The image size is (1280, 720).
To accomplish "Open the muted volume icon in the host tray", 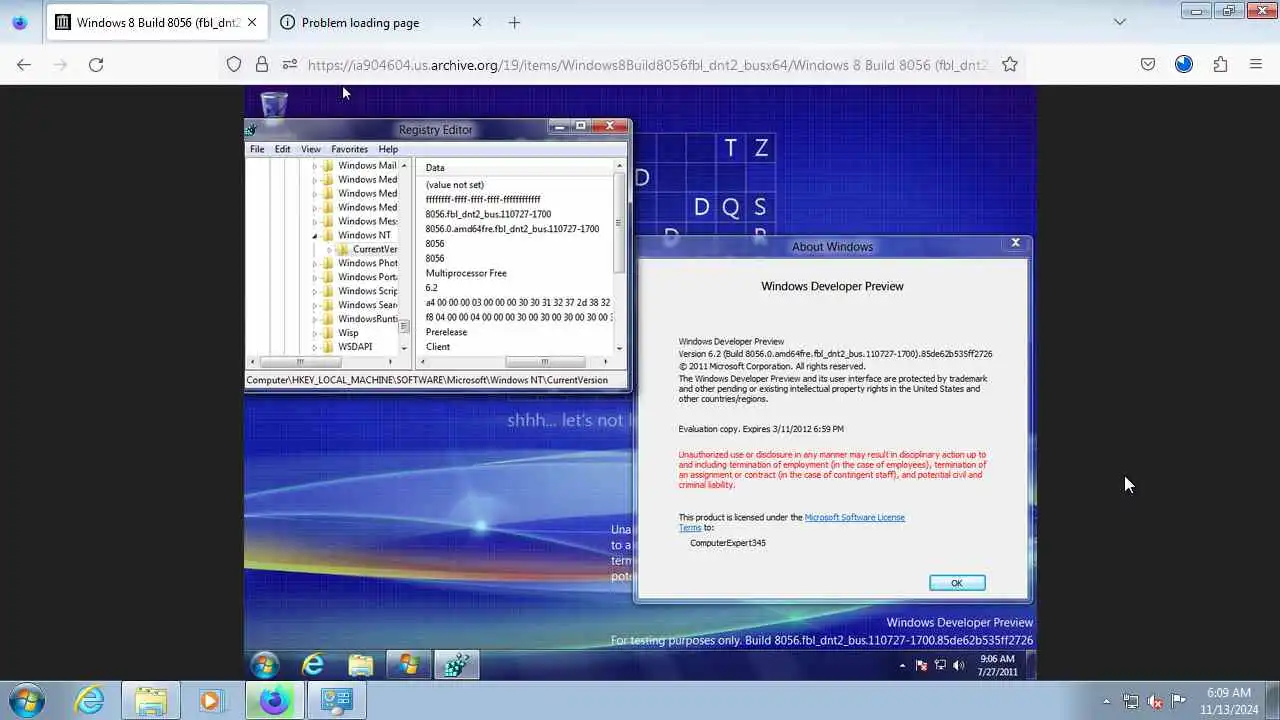I will tap(1155, 701).
